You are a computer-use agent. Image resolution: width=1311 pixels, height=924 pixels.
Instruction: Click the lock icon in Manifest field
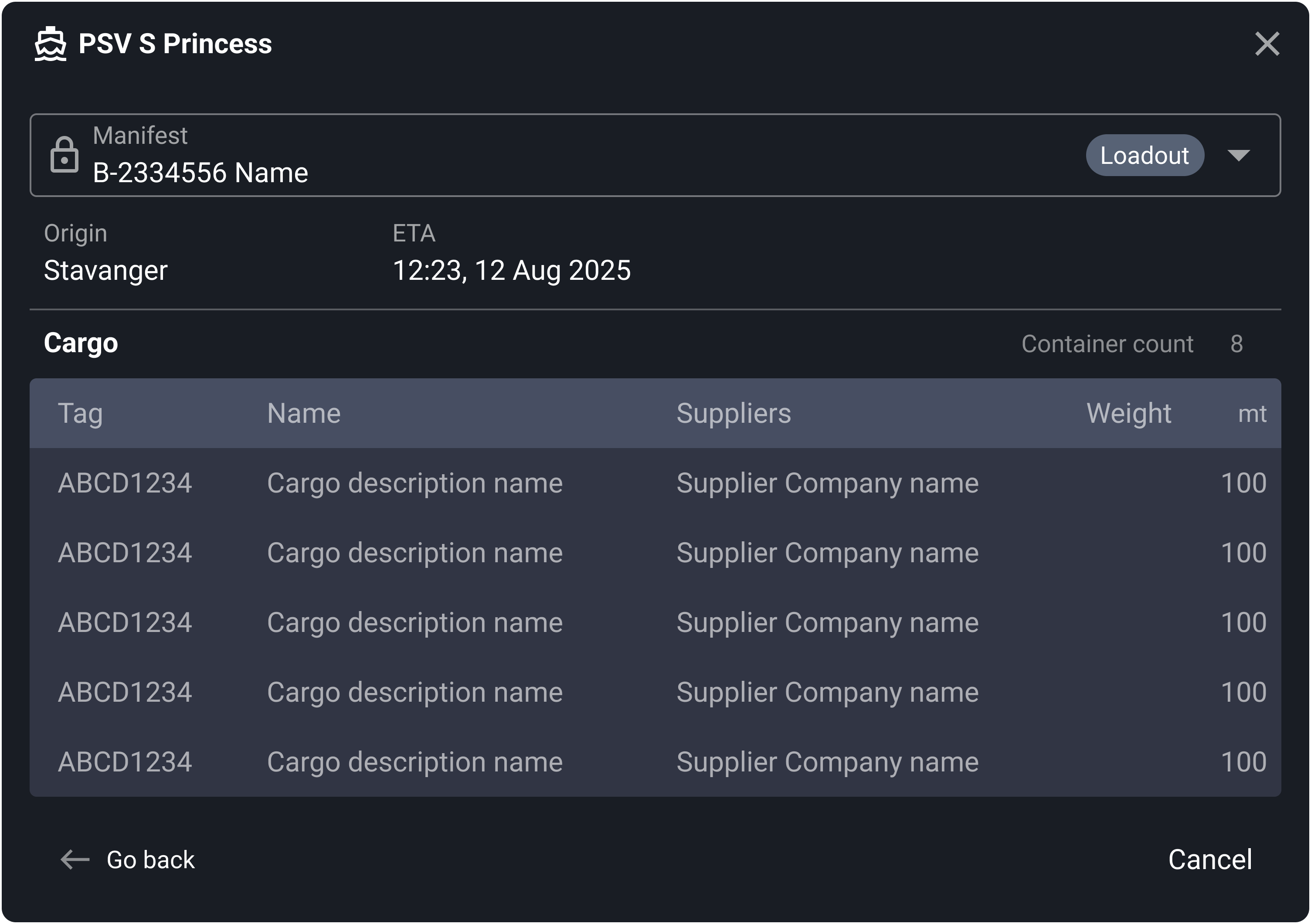click(64, 155)
